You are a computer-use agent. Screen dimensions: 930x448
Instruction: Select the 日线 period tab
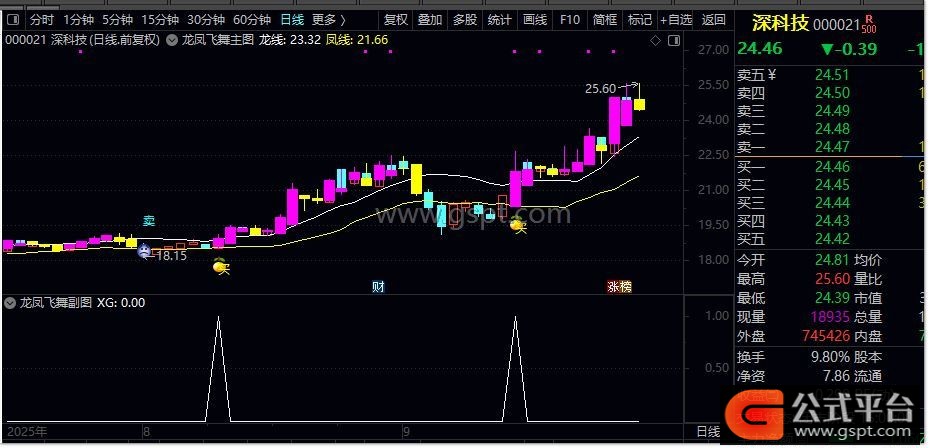(291, 19)
